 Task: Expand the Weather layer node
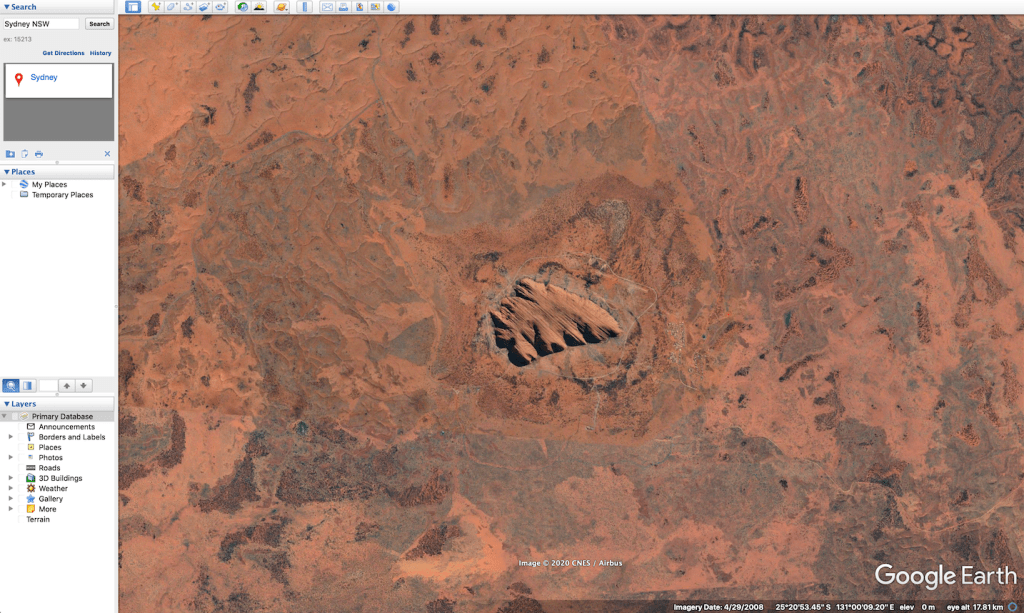10,488
